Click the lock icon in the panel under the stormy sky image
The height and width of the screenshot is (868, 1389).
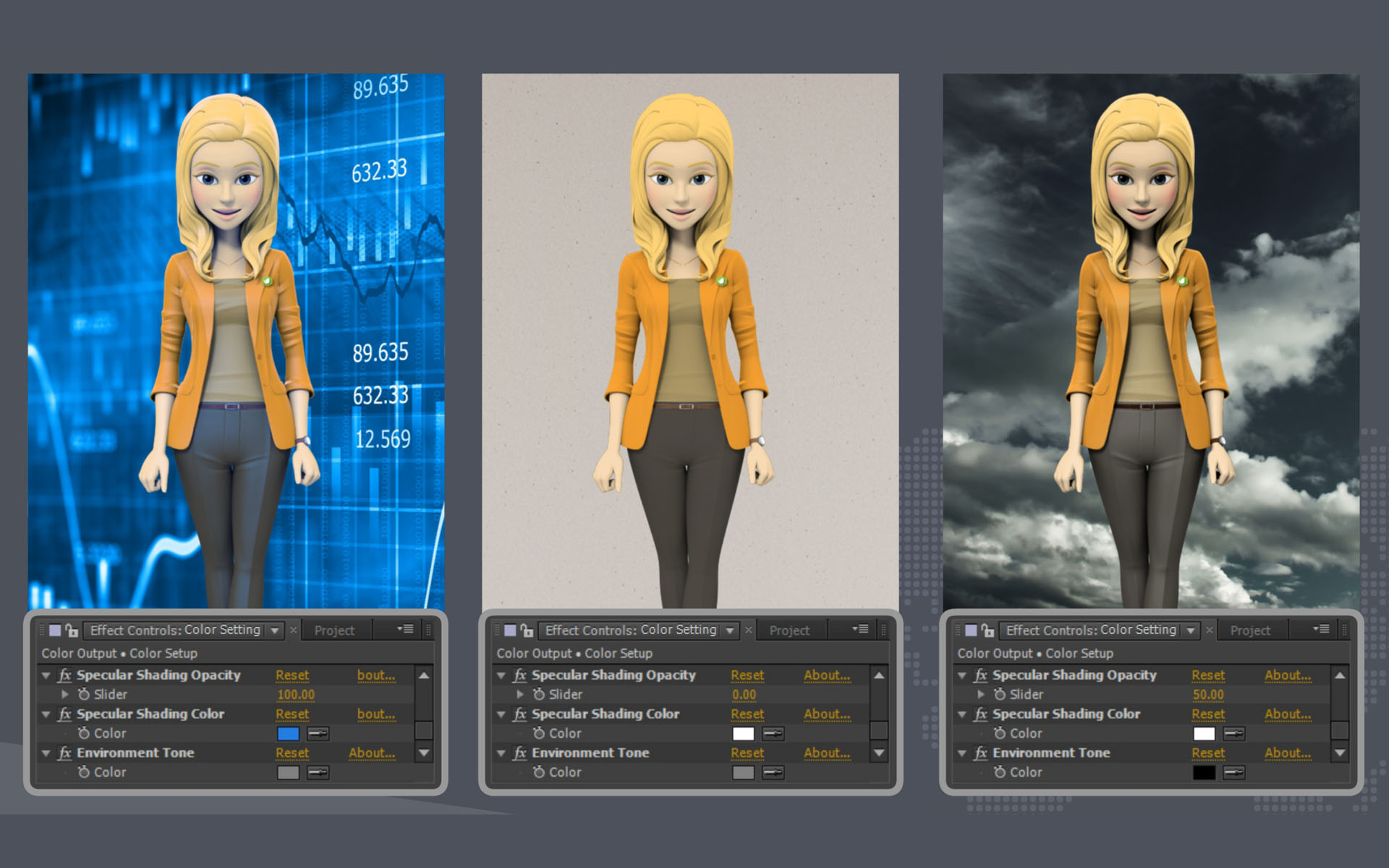pyautogui.click(x=987, y=631)
